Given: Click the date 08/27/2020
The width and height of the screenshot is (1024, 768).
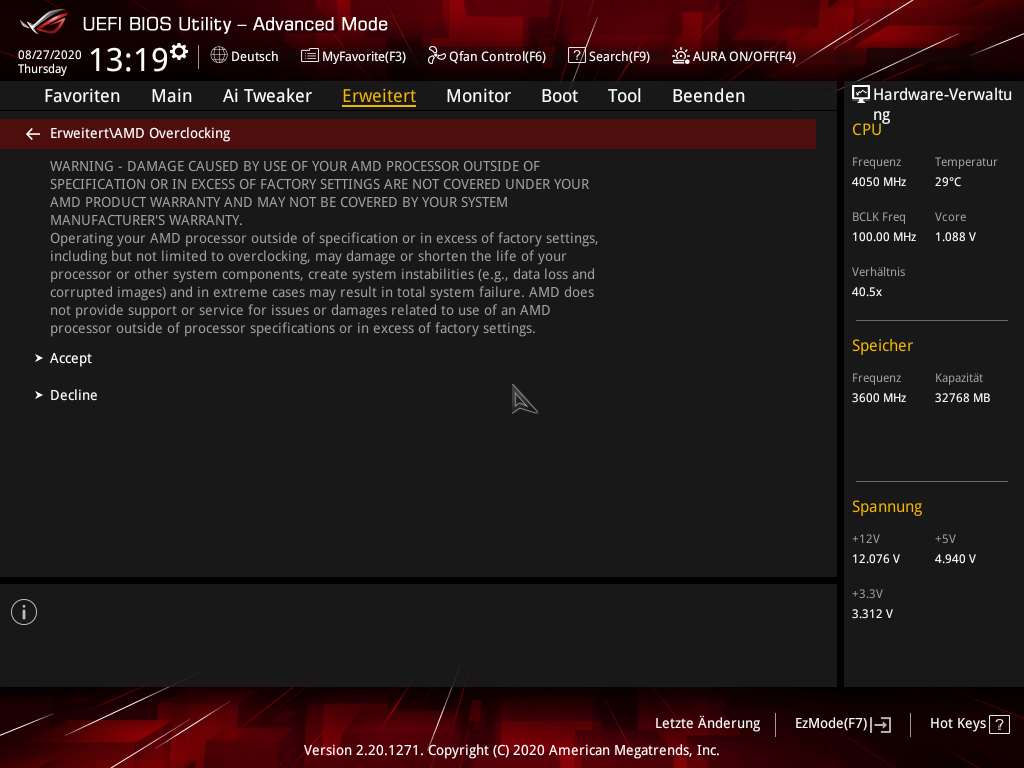Looking at the screenshot, I should coord(50,55).
